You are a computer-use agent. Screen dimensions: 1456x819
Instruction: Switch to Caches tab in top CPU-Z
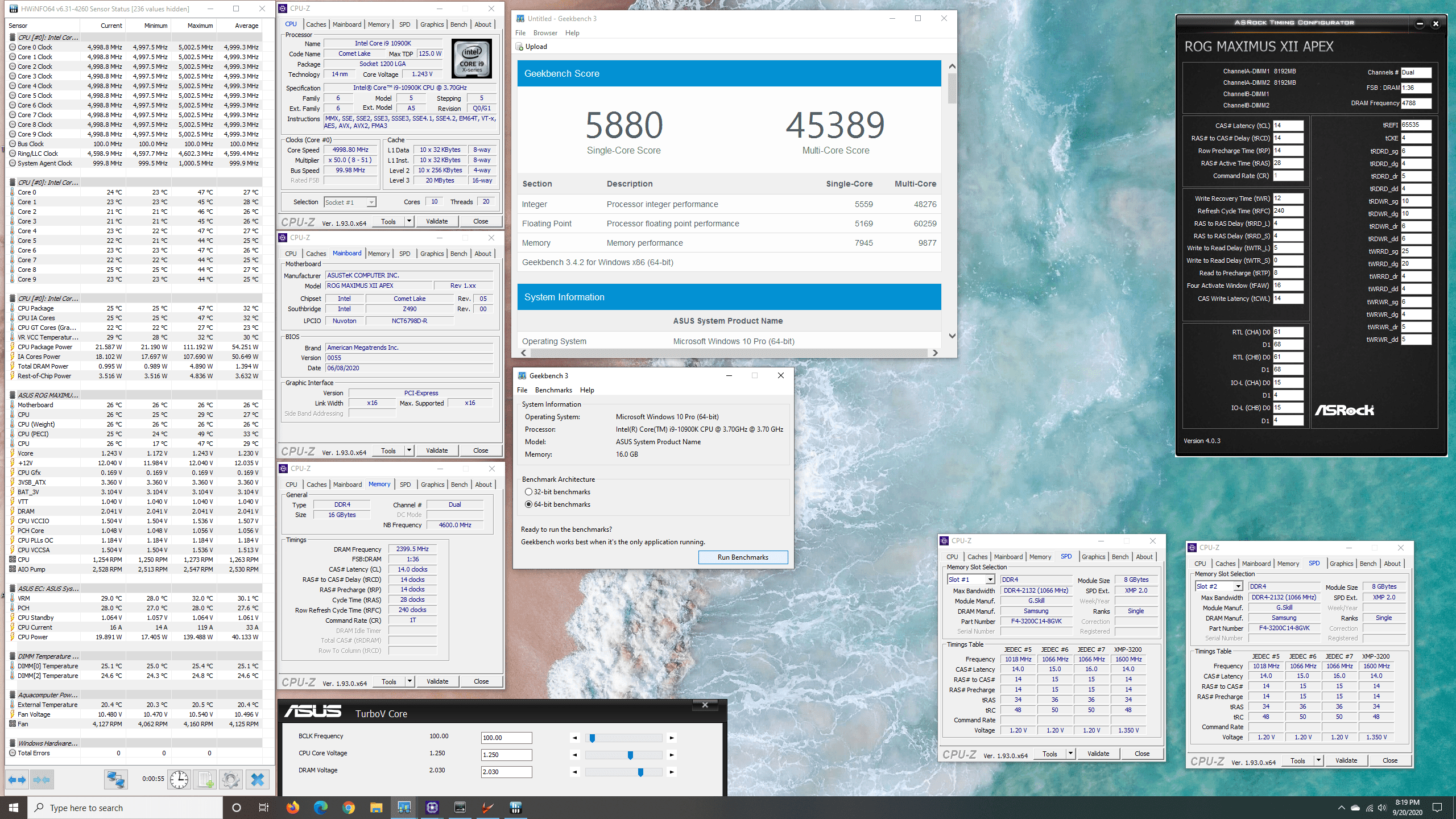[x=316, y=24]
